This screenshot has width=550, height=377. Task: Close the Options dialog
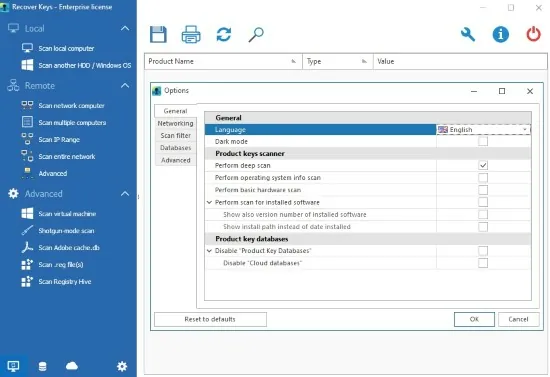pos(530,91)
